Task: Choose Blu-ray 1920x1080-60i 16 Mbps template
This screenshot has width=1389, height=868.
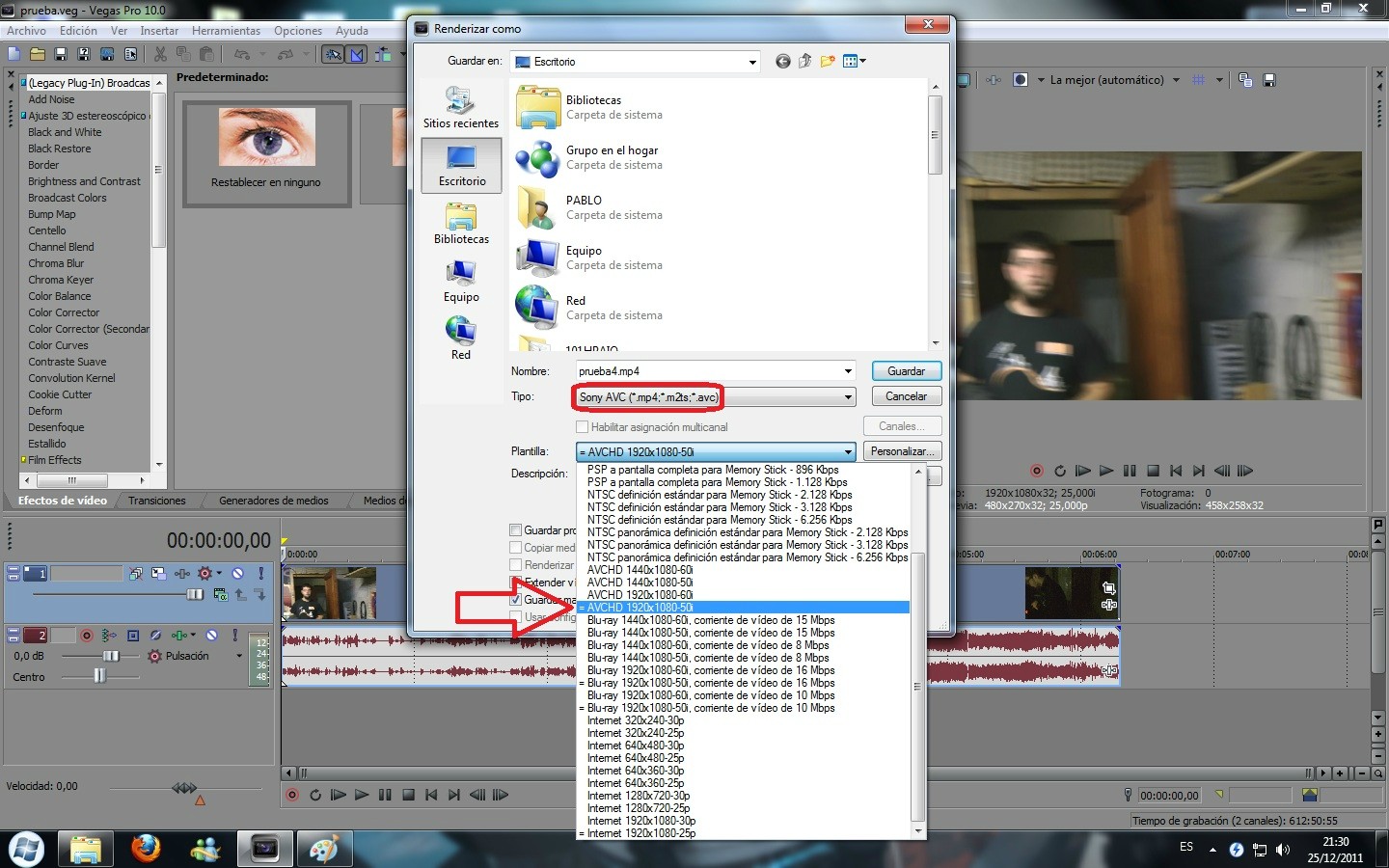Action: coord(711,670)
